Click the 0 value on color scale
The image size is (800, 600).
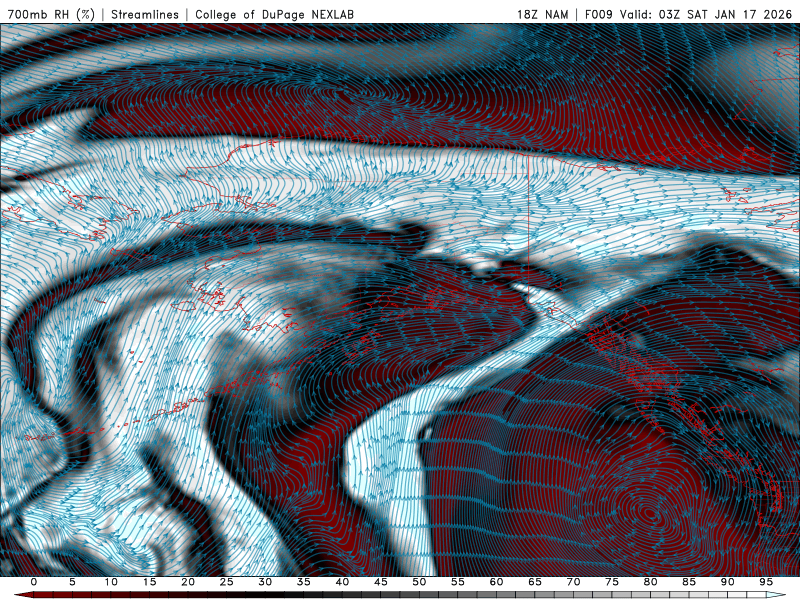34,582
